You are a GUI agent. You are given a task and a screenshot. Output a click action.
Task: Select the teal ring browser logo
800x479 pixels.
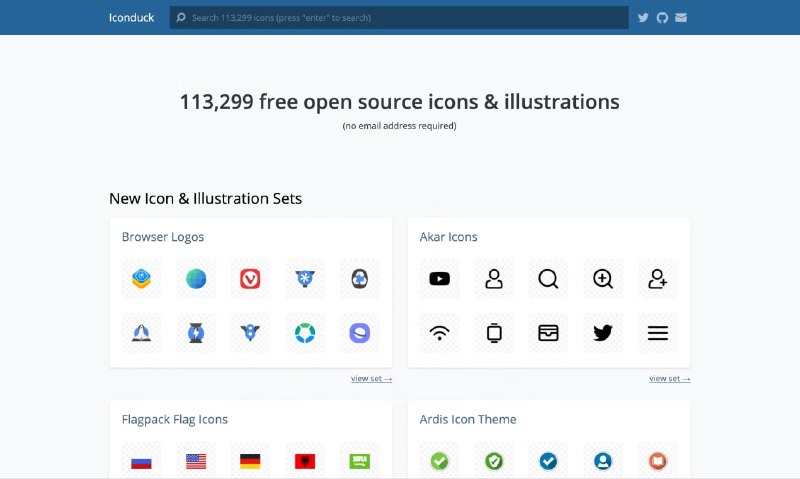[x=305, y=333]
